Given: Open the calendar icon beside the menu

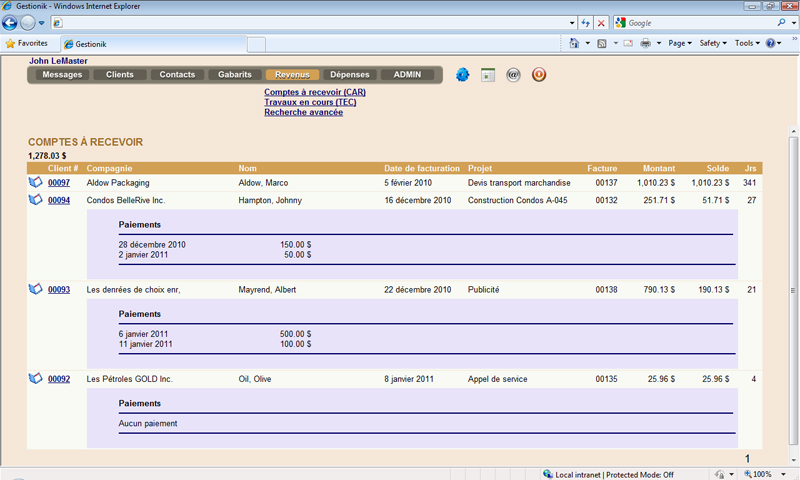Looking at the screenshot, I should (488, 75).
